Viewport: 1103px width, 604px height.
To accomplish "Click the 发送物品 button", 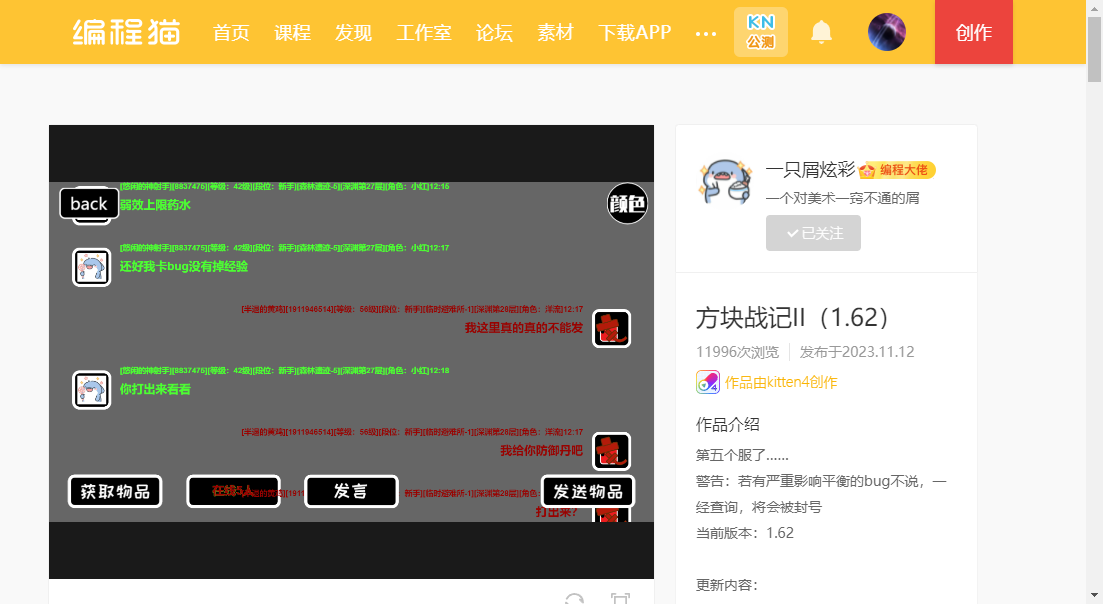I will [587, 491].
